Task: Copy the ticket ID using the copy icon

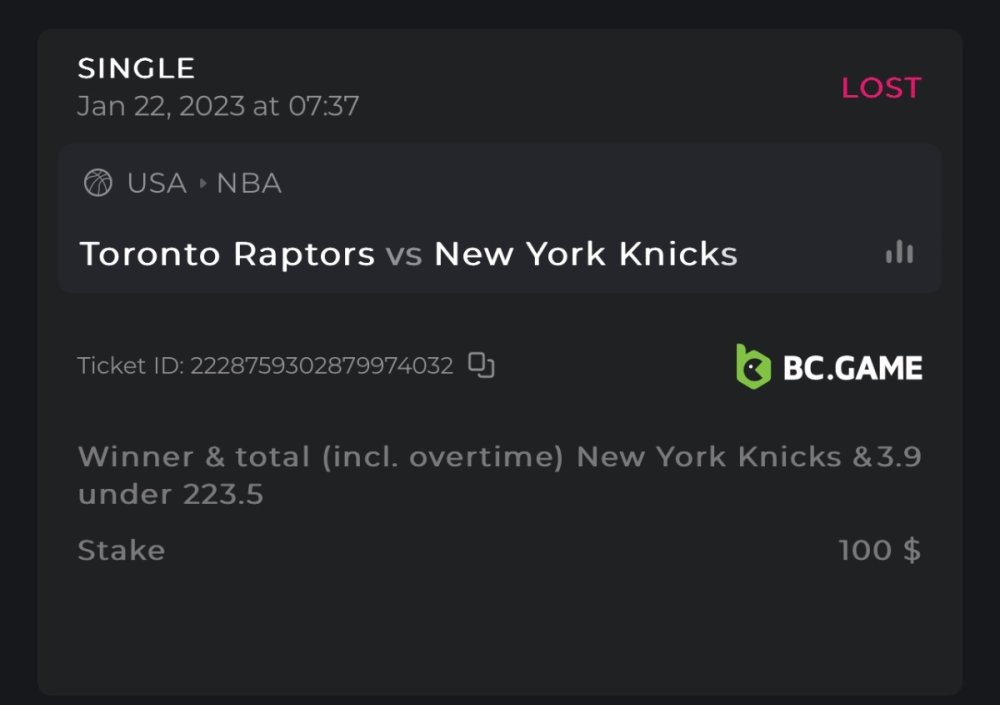Action: (x=482, y=366)
